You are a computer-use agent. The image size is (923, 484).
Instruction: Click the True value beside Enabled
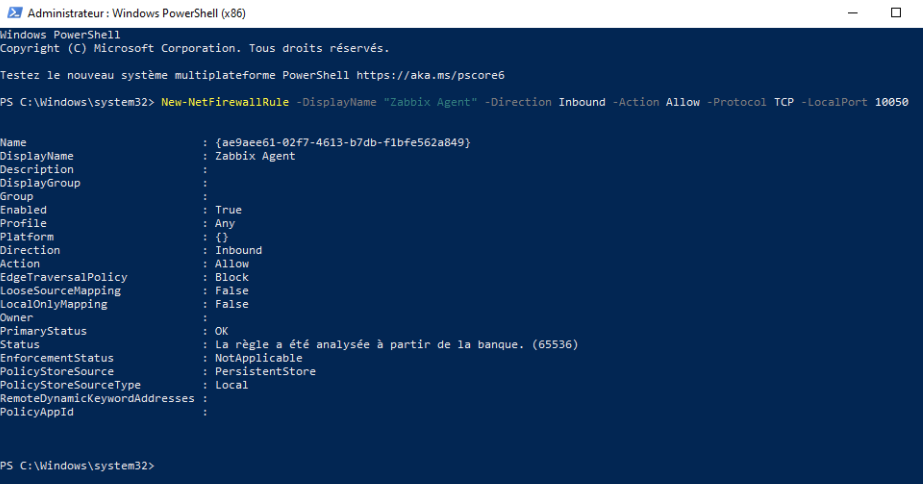(228, 210)
